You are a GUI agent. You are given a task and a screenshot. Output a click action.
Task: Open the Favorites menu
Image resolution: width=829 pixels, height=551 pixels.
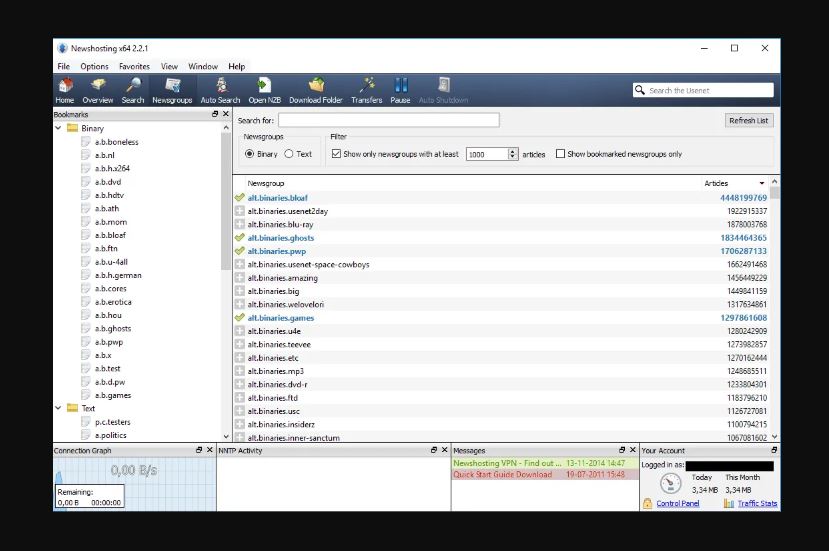134,67
